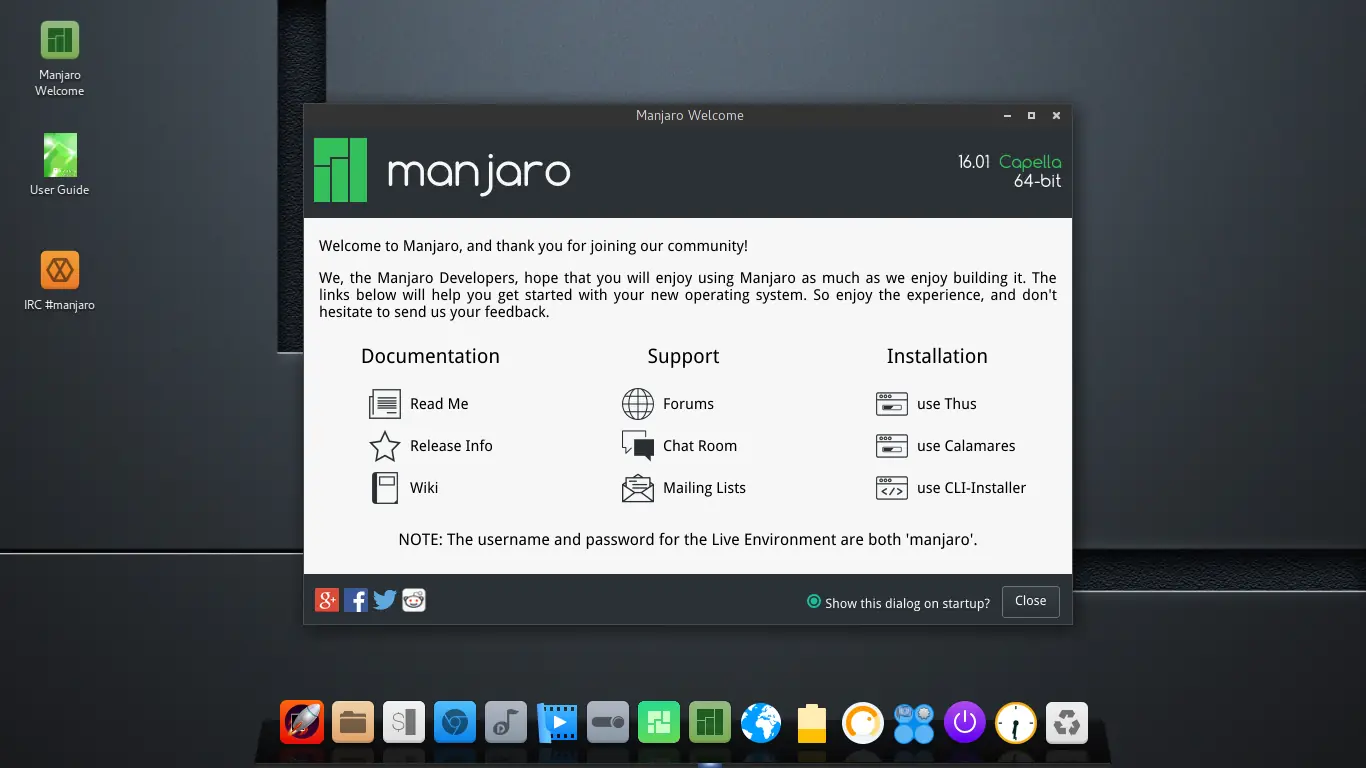Minimize the Manjaro Welcome window
The image size is (1366, 768).
pos(1006,116)
